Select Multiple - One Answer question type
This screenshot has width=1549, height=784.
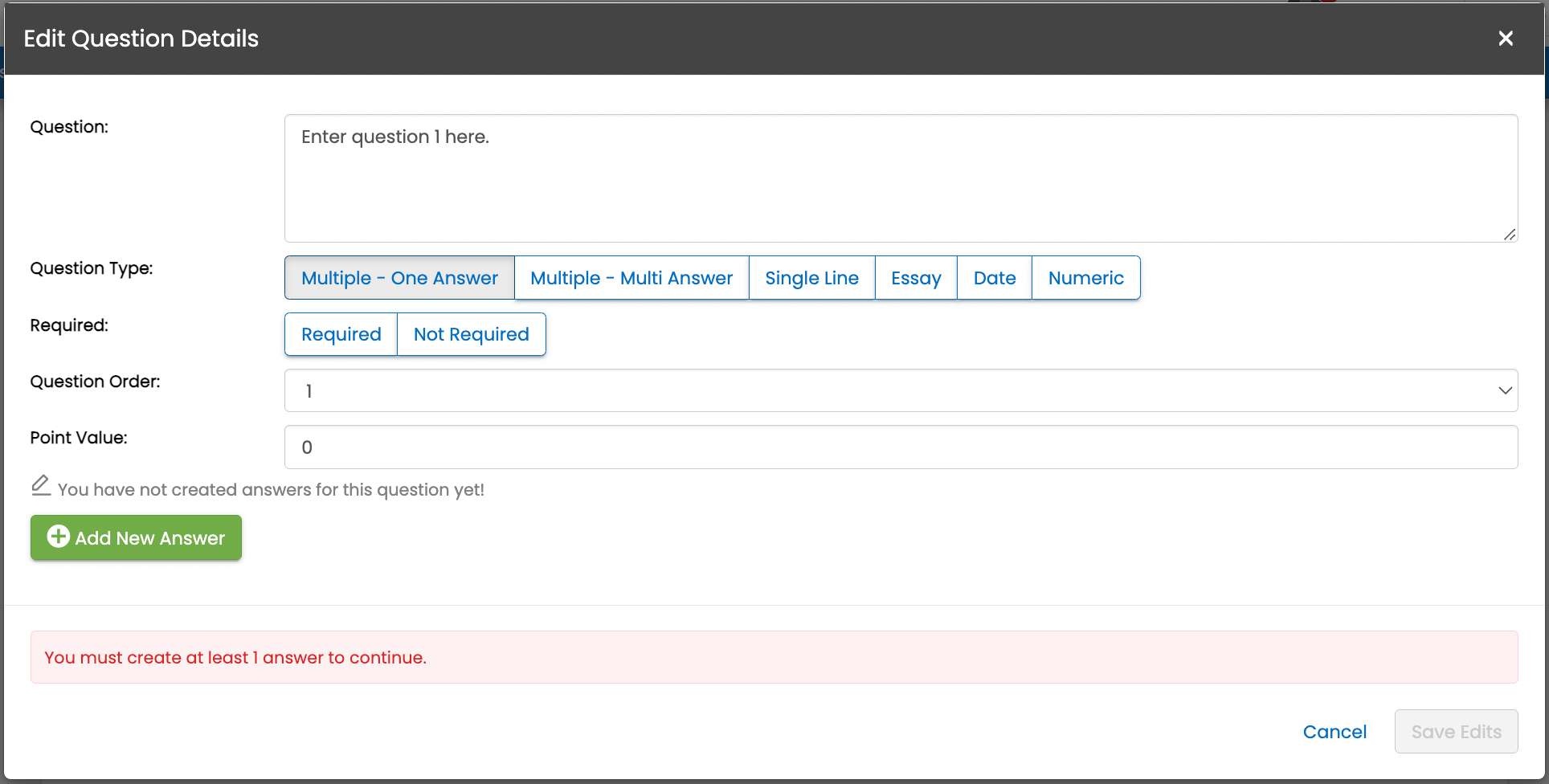(x=399, y=278)
